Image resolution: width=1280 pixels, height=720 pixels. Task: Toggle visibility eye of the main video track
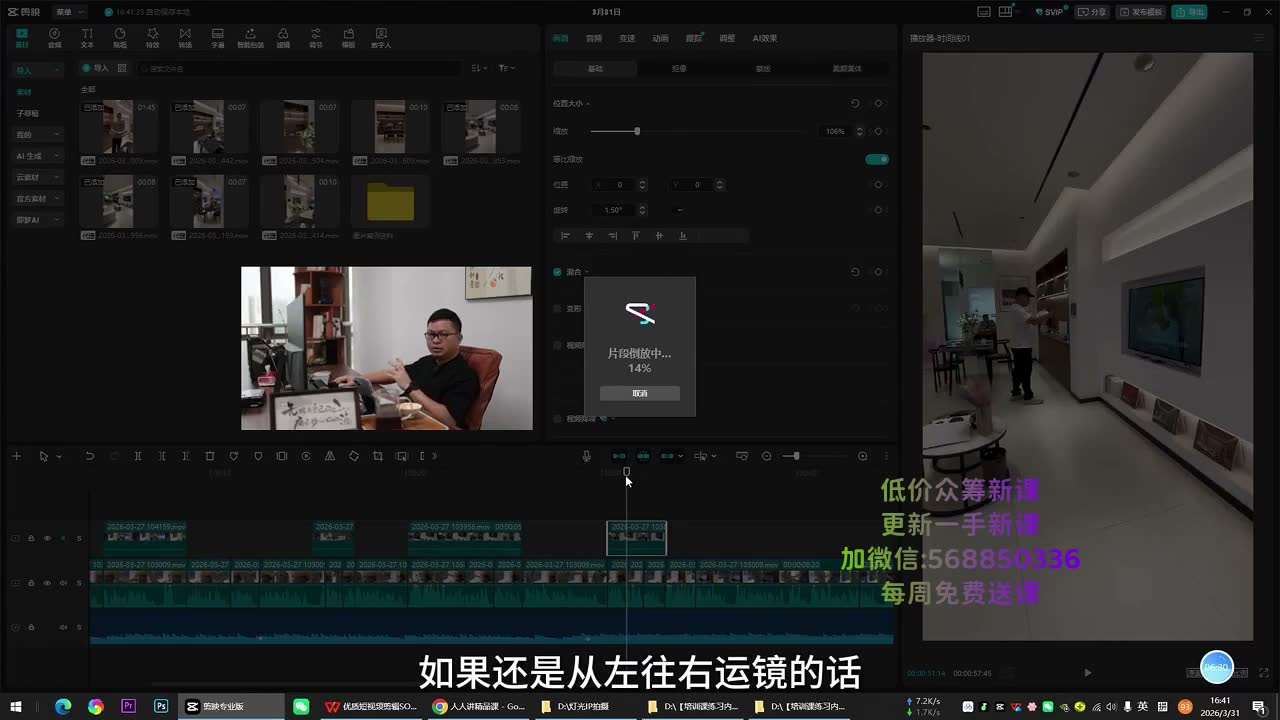point(47,583)
